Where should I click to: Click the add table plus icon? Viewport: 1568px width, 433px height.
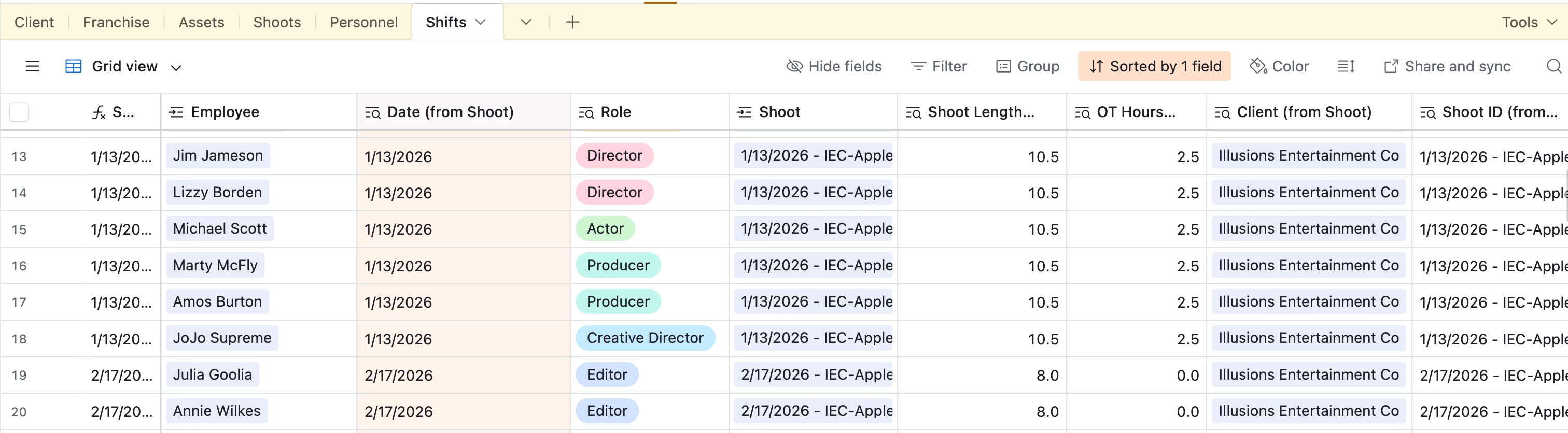pyautogui.click(x=572, y=22)
